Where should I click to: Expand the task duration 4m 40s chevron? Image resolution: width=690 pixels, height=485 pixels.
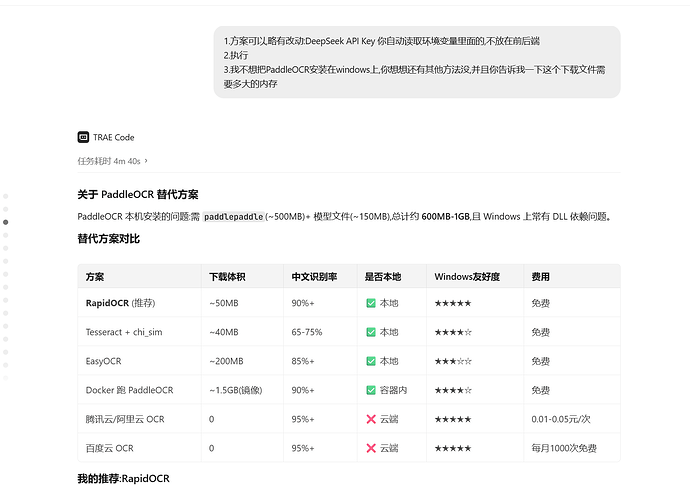[x=146, y=161]
